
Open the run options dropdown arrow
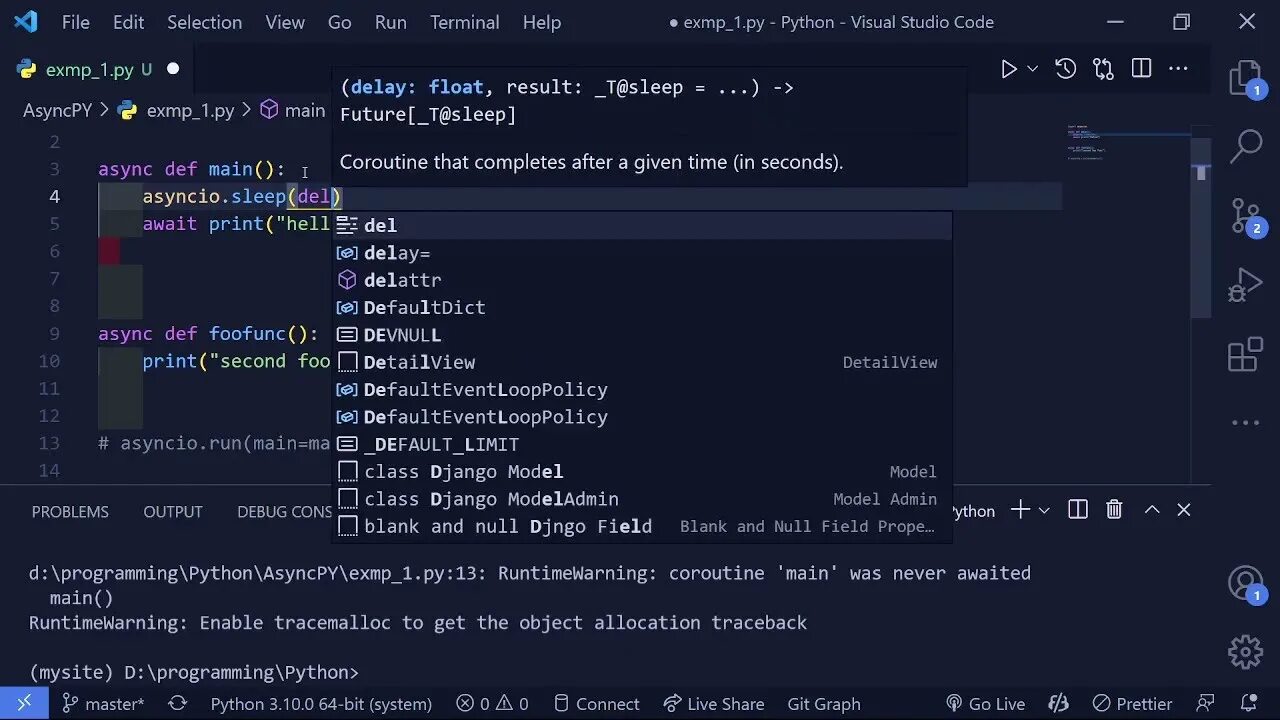point(1033,69)
